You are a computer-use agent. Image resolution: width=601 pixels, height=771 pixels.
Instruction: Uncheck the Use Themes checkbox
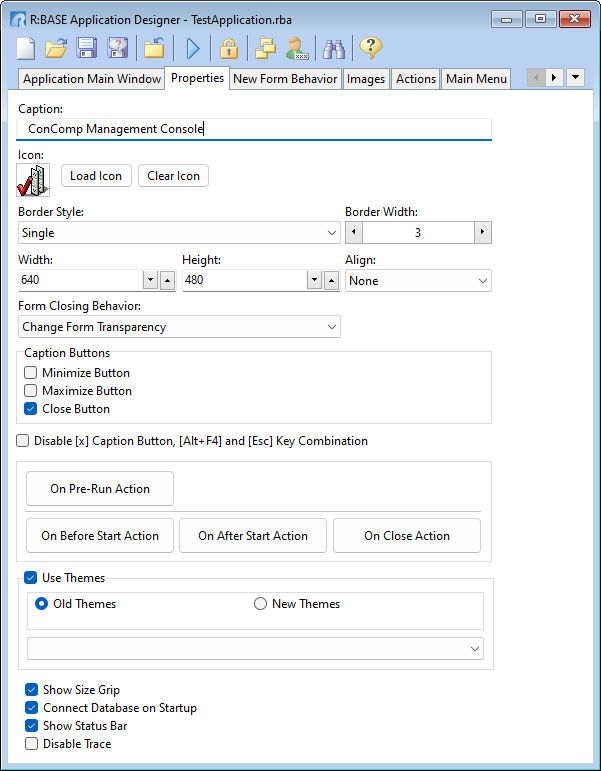[30, 577]
